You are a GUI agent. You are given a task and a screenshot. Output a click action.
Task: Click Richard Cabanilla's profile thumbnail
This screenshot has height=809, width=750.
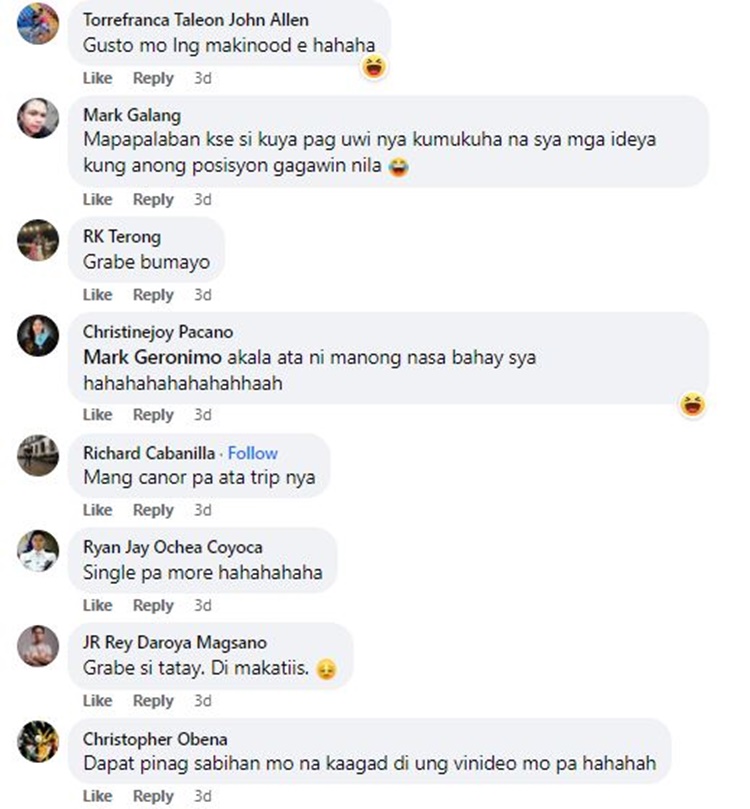coord(38,456)
